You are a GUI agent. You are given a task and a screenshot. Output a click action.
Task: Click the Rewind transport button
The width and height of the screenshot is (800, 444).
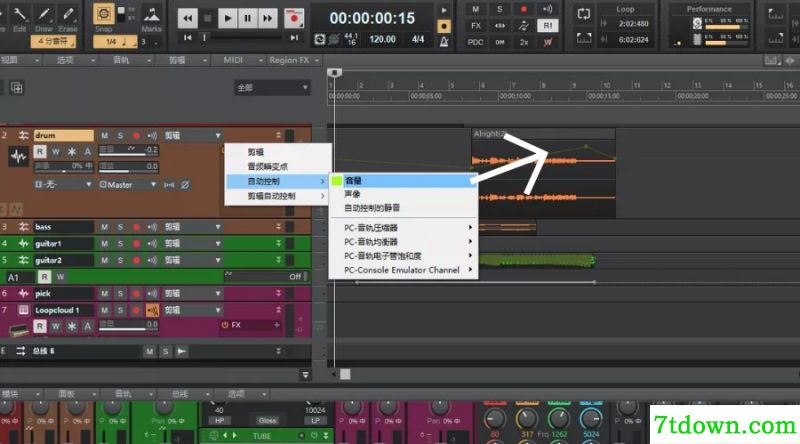[x=187, y=18]
